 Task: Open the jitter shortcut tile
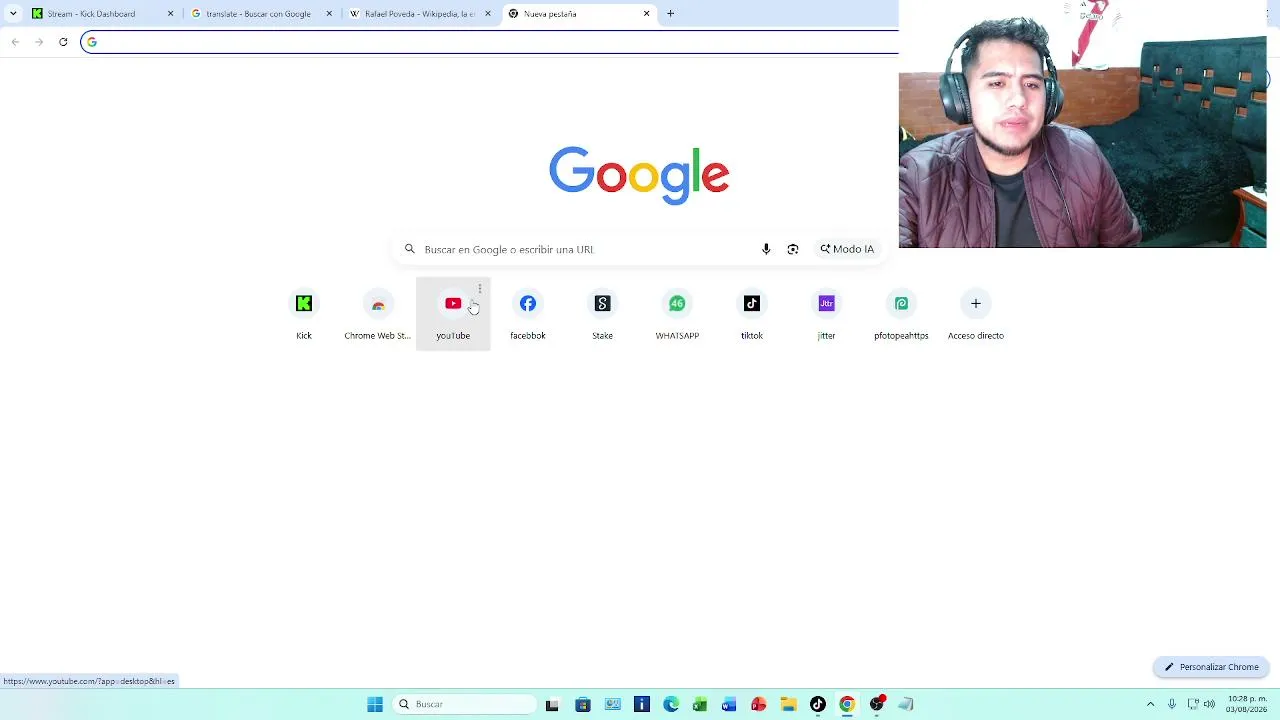pos(826,314)
